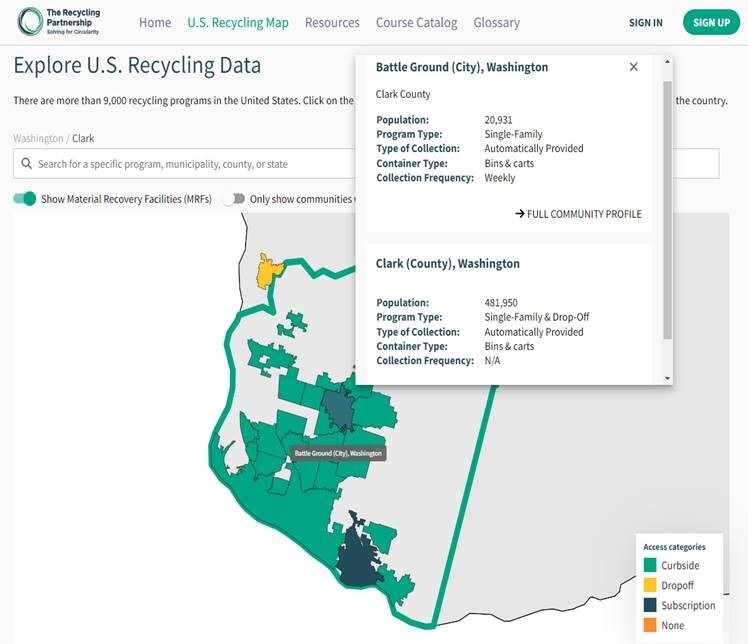Open the Glossary page
748x644 pixels.
click(x=497, y=22)
